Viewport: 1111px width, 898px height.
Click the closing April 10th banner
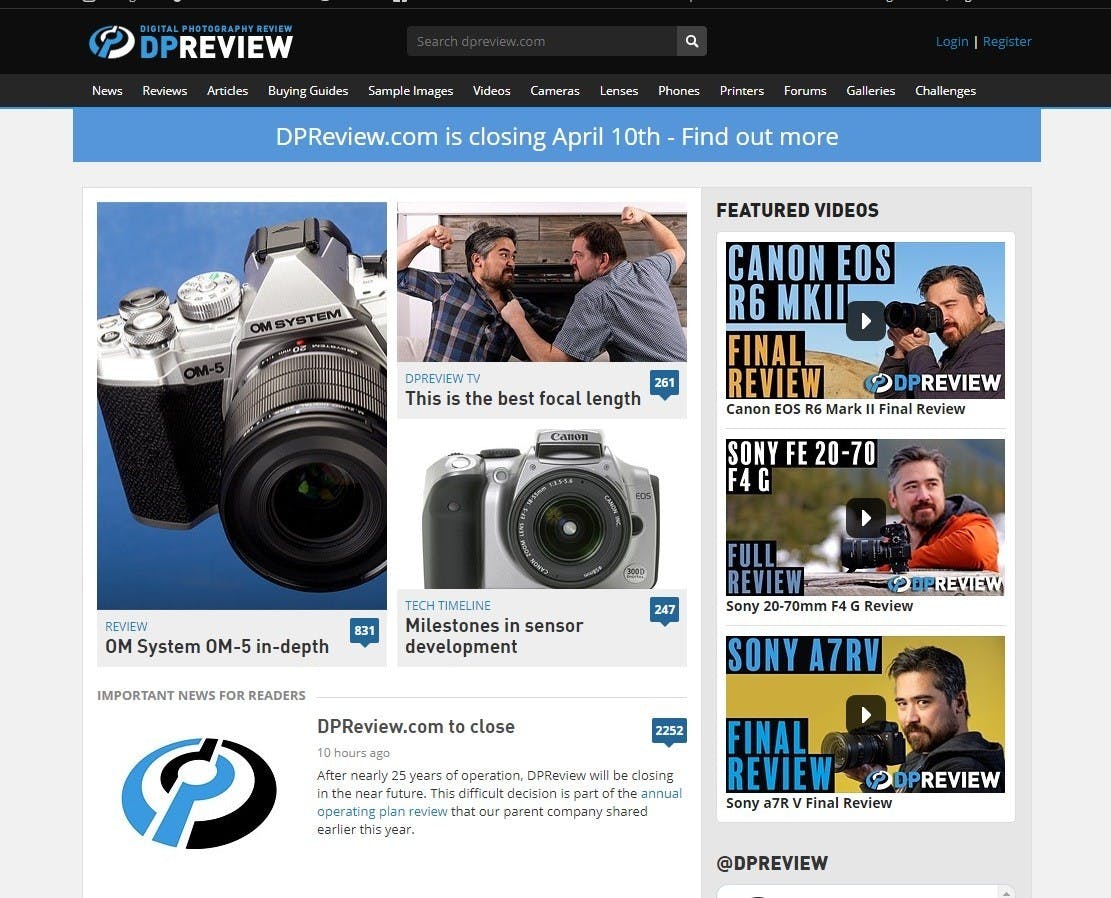coord(557,136)
